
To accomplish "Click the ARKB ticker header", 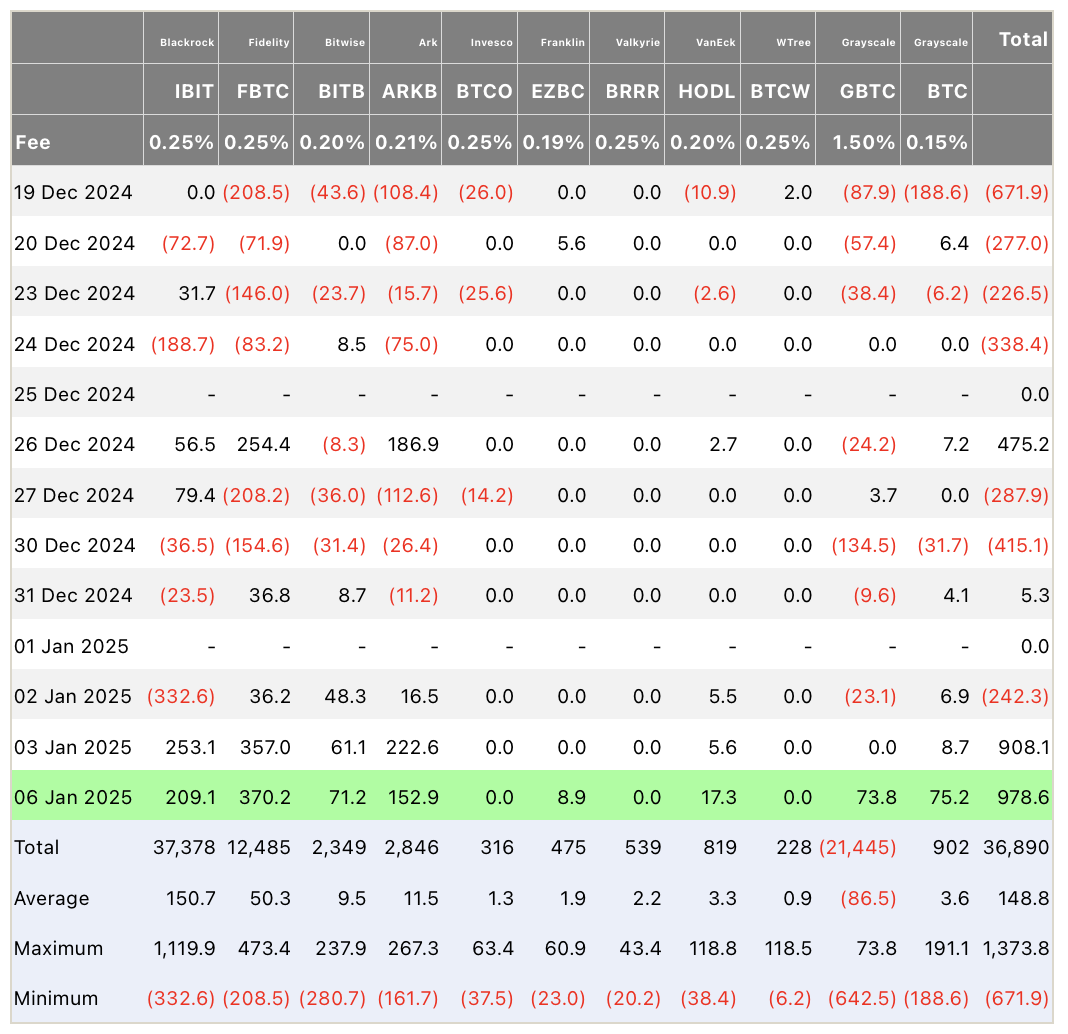I will point(409,91).
